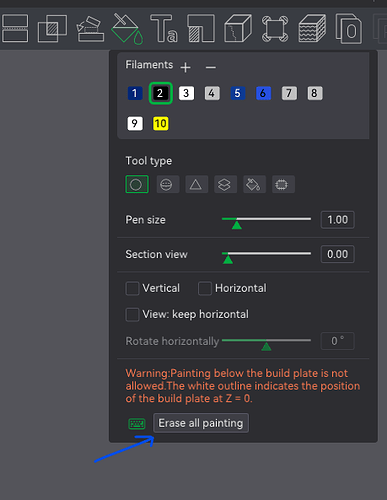Click the "Filaments" heading text

click(x=149, y=65)
